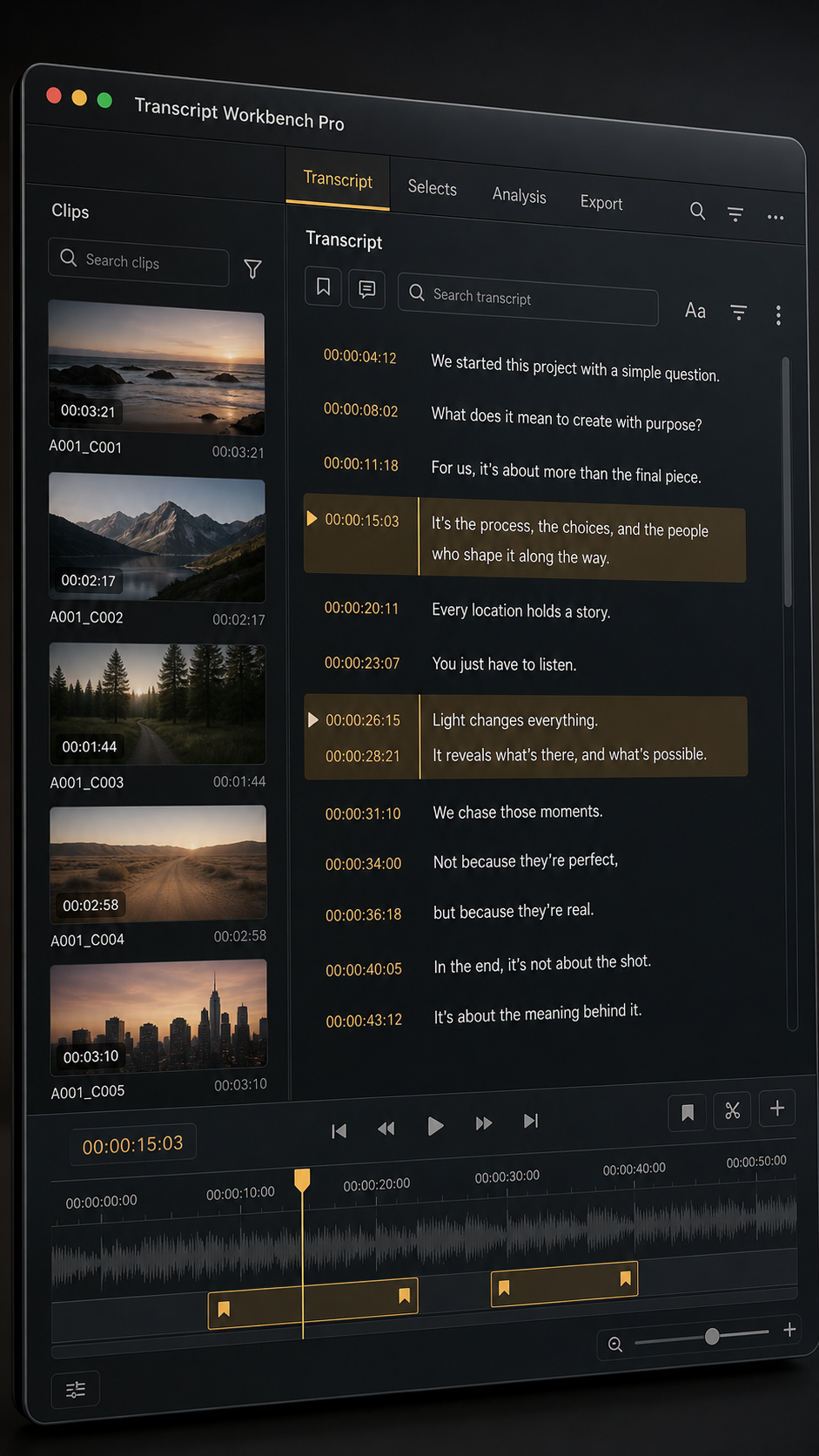819x1456 pixels.
Task: Open the three-dot menu in transcript toolbar
Action: coord(778,315)
